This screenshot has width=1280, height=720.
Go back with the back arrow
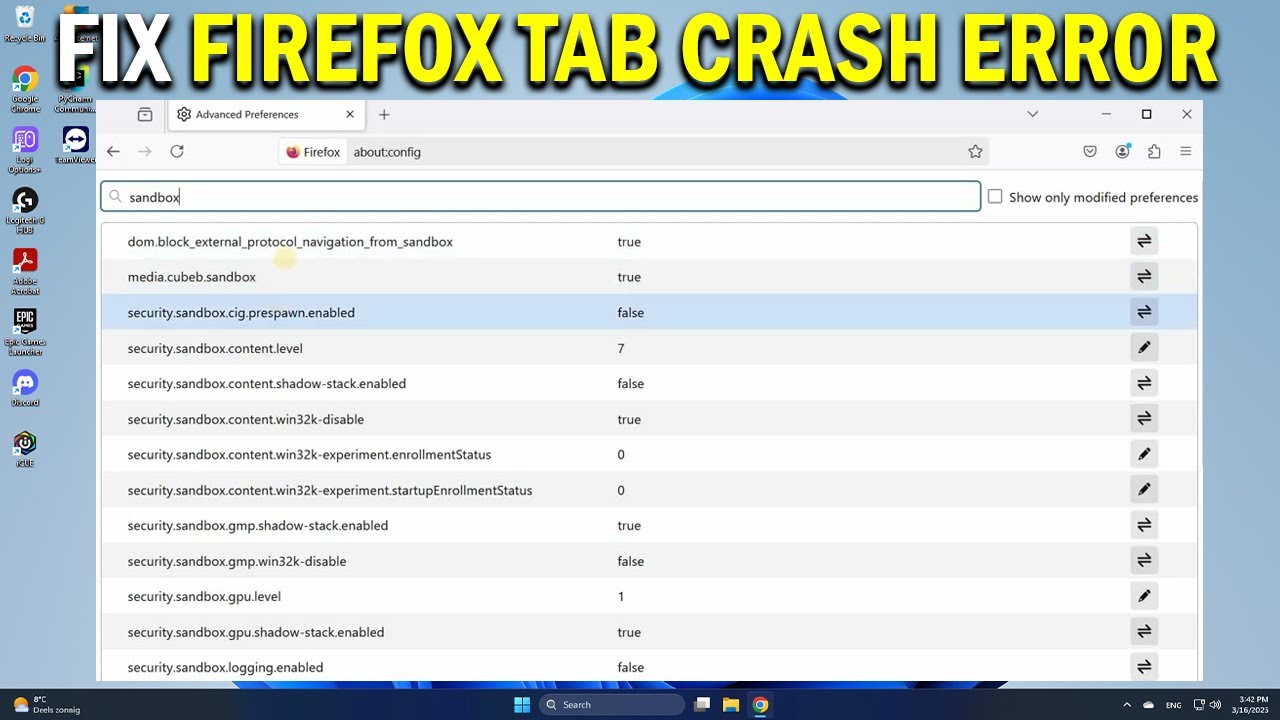pyautogui.click(x=113, y=151)
